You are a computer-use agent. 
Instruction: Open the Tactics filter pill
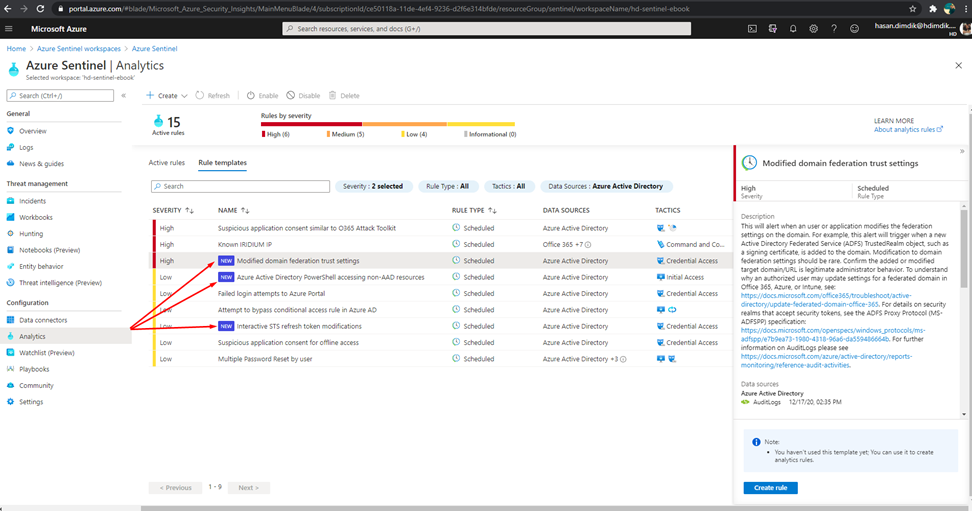tap(508, 186)
